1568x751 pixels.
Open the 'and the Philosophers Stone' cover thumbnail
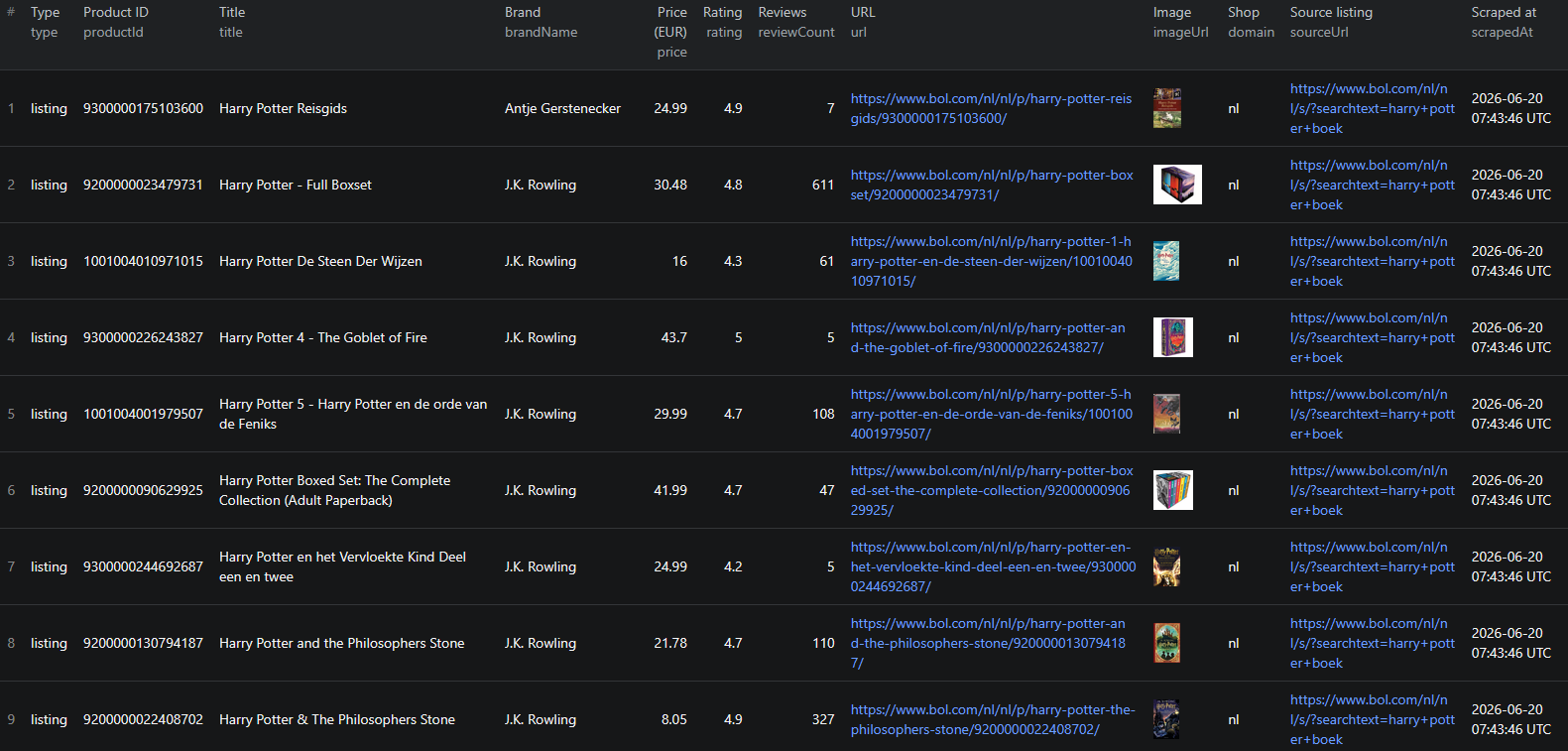1167,643
